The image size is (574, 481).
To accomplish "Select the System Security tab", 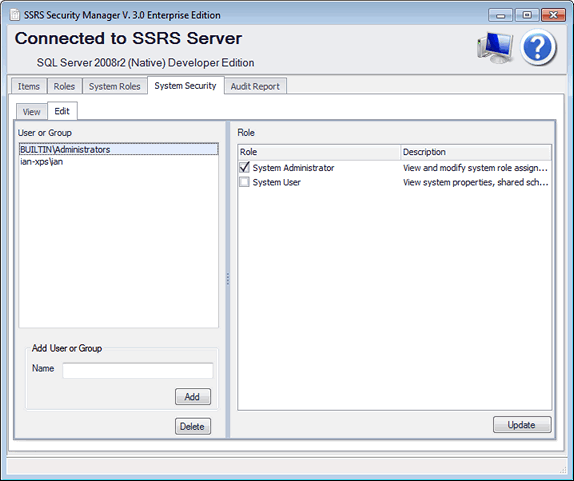I will pyautogui.click(x=186, y=86).
